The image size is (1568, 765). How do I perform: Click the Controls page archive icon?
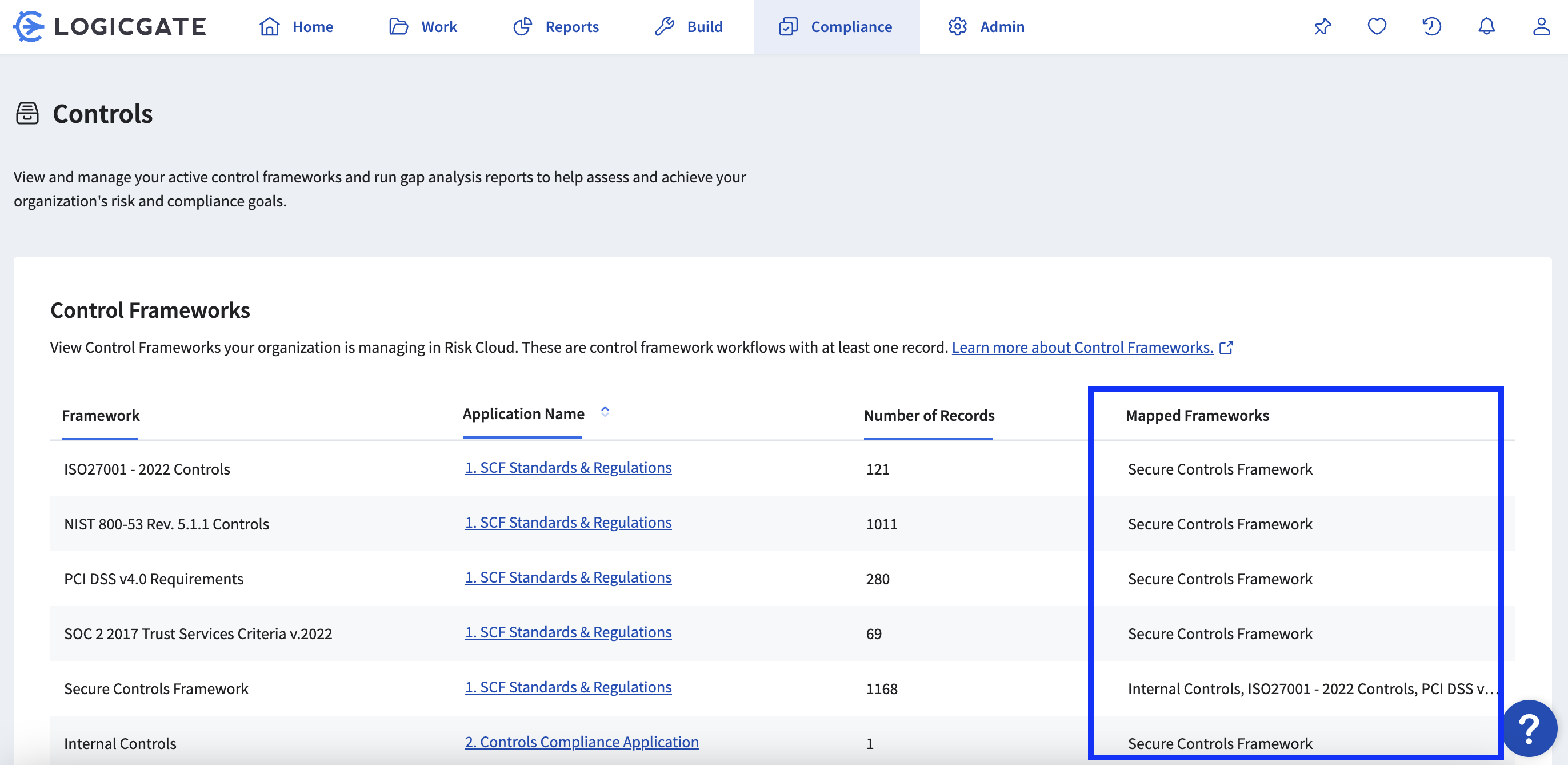click(27, 114)
